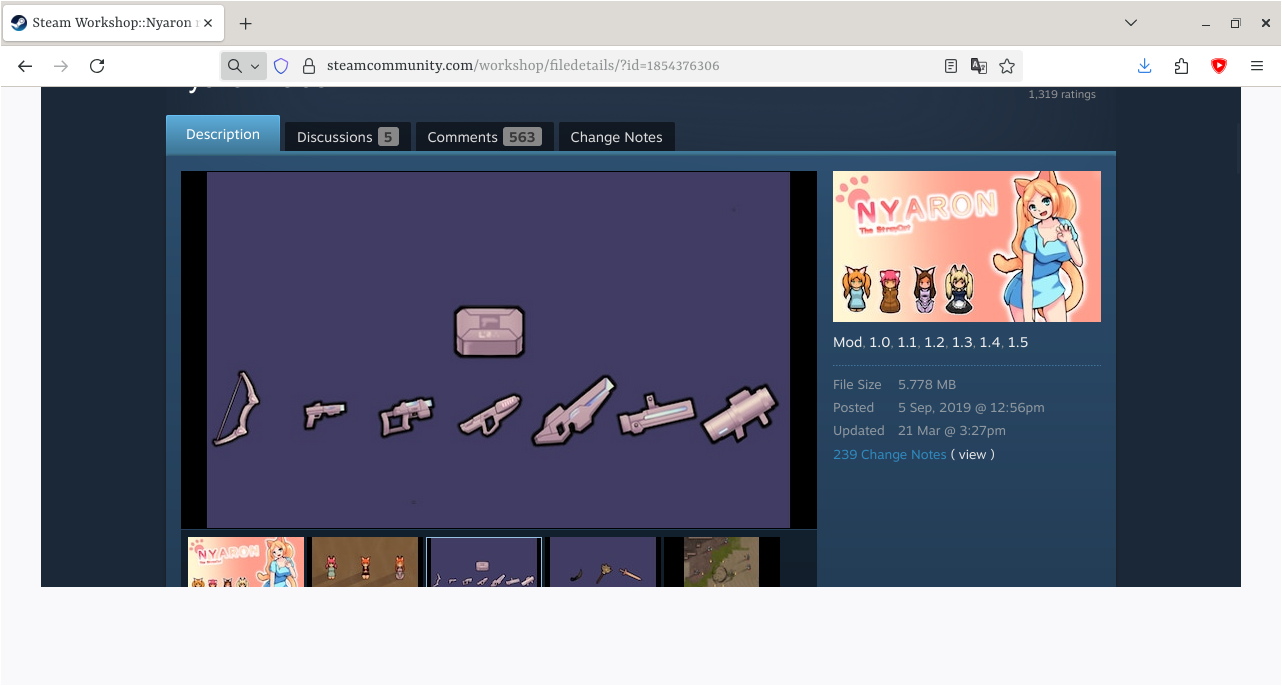Click the updated date 21 Mar

[x=952, y=430]
